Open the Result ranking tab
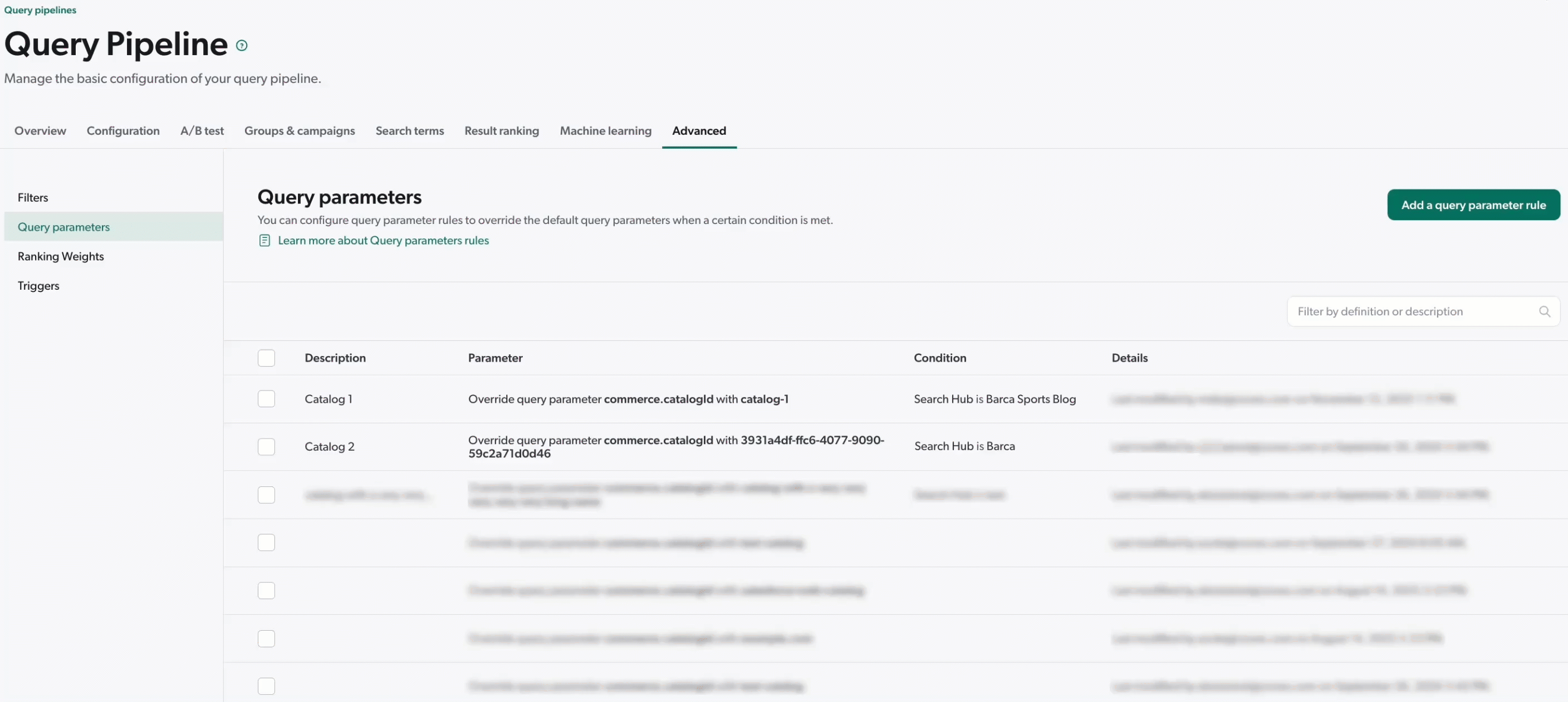 pos(502,130)
